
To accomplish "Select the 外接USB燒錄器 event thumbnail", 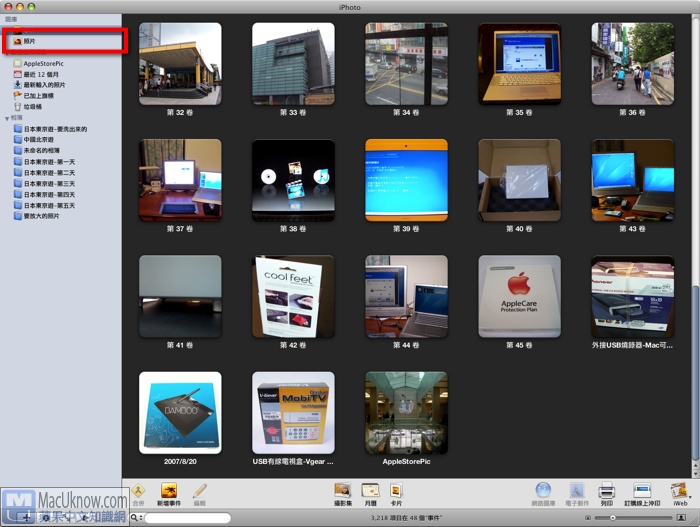I will point(633,297).
